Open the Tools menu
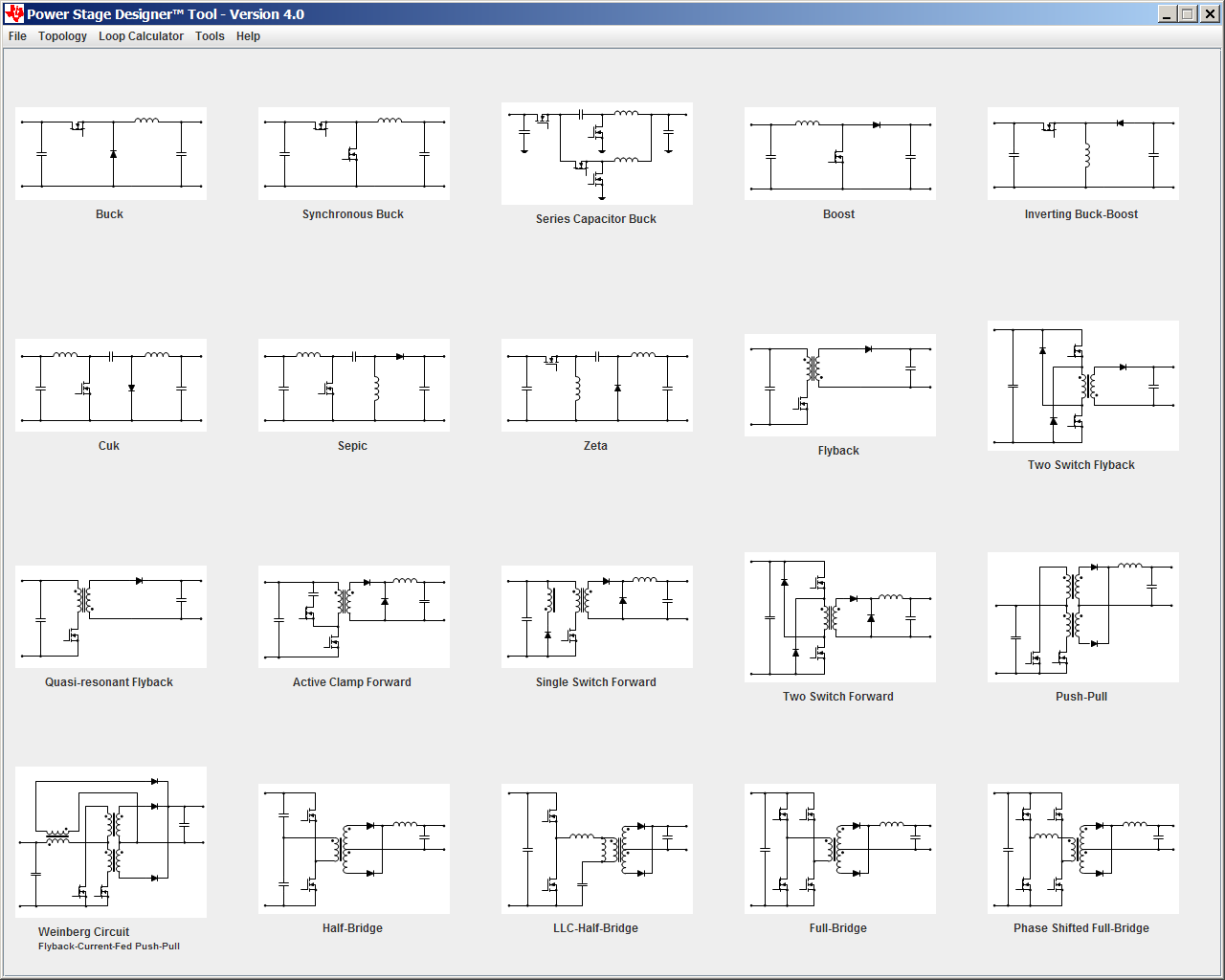The image size is (1225, 980). 210,36
